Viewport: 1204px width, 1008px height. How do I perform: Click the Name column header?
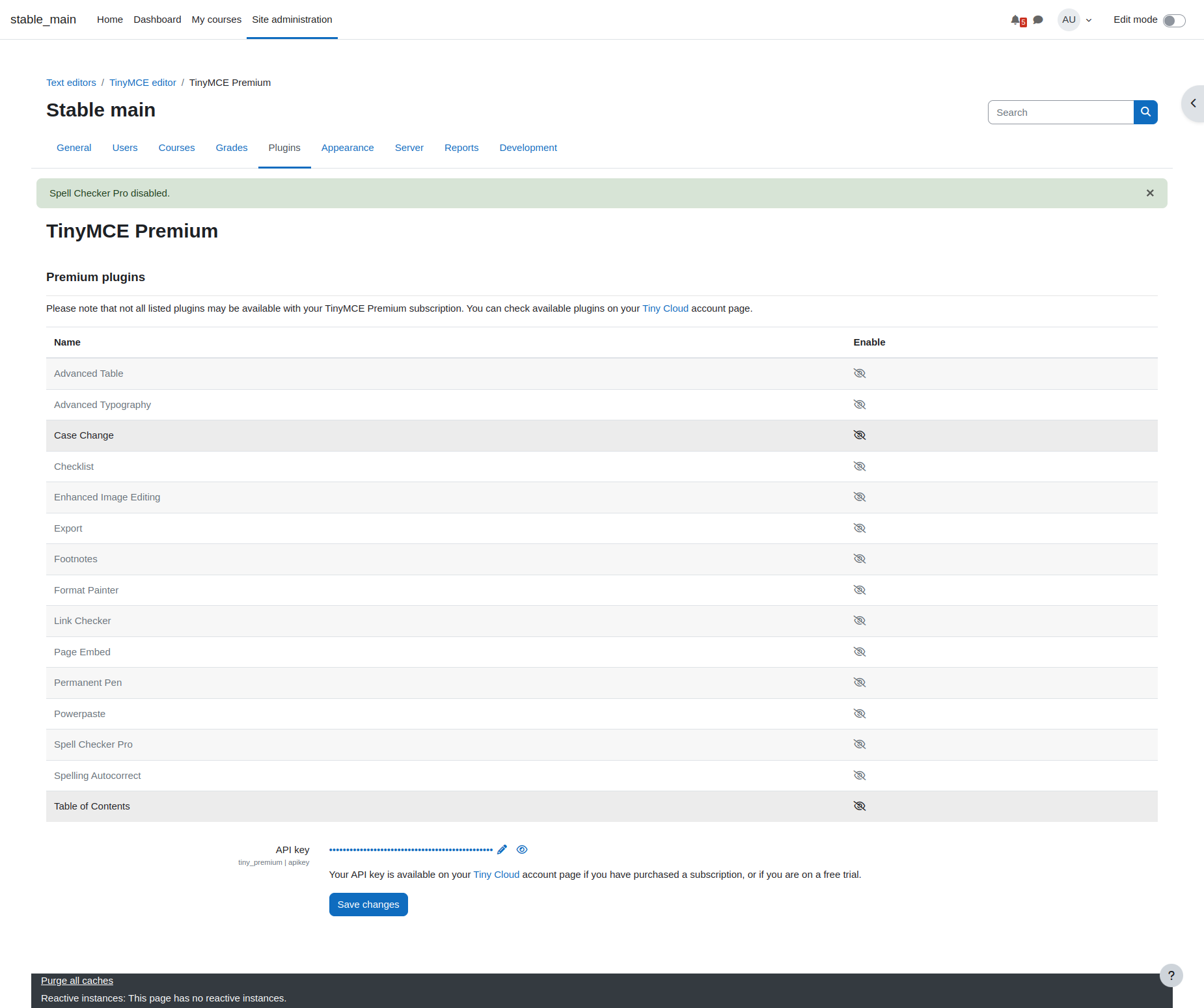67,342
